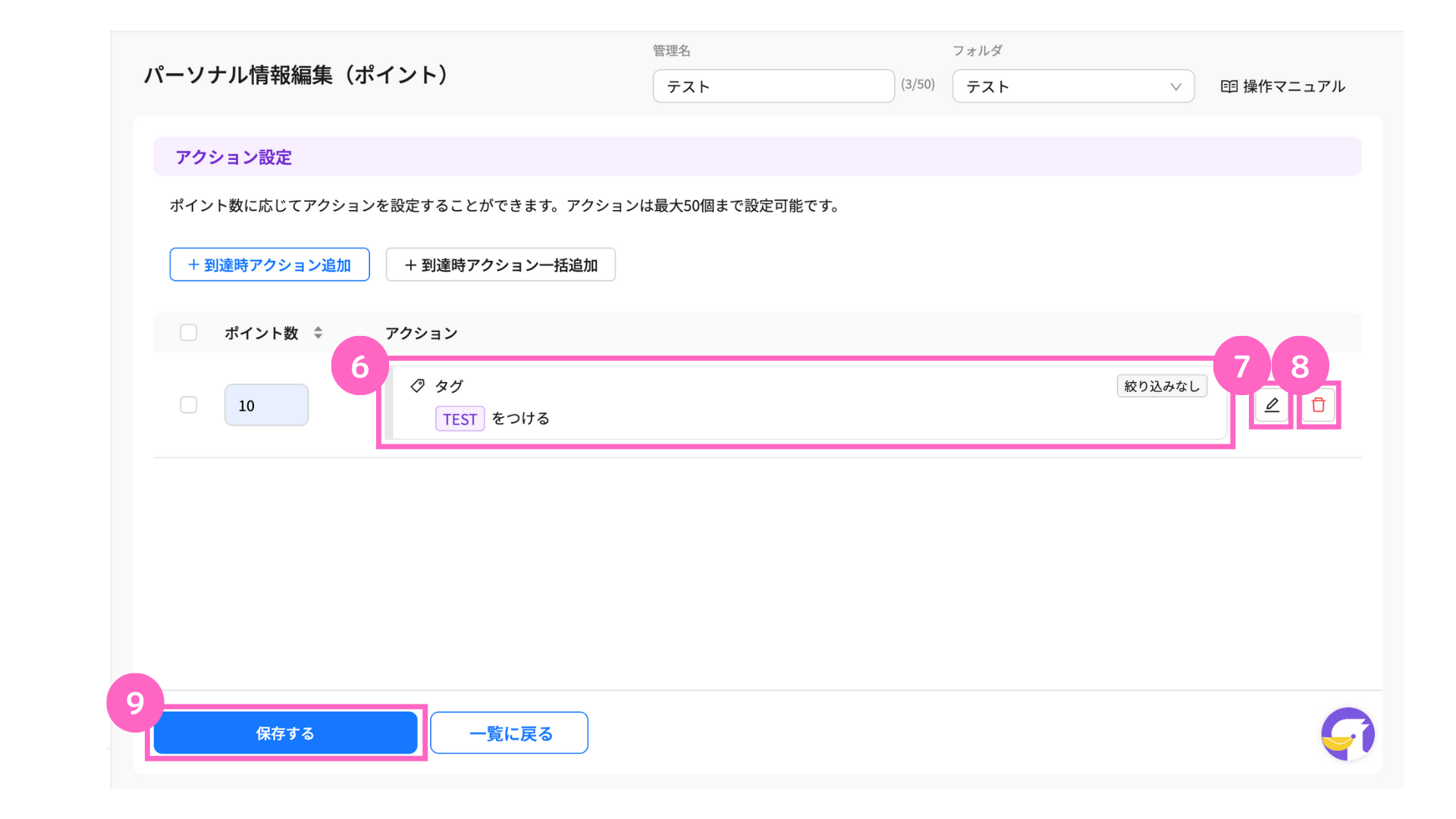Toggle the select-all header checkbox
Viewport: 1456px width, 819px height.
pos(189,333)
